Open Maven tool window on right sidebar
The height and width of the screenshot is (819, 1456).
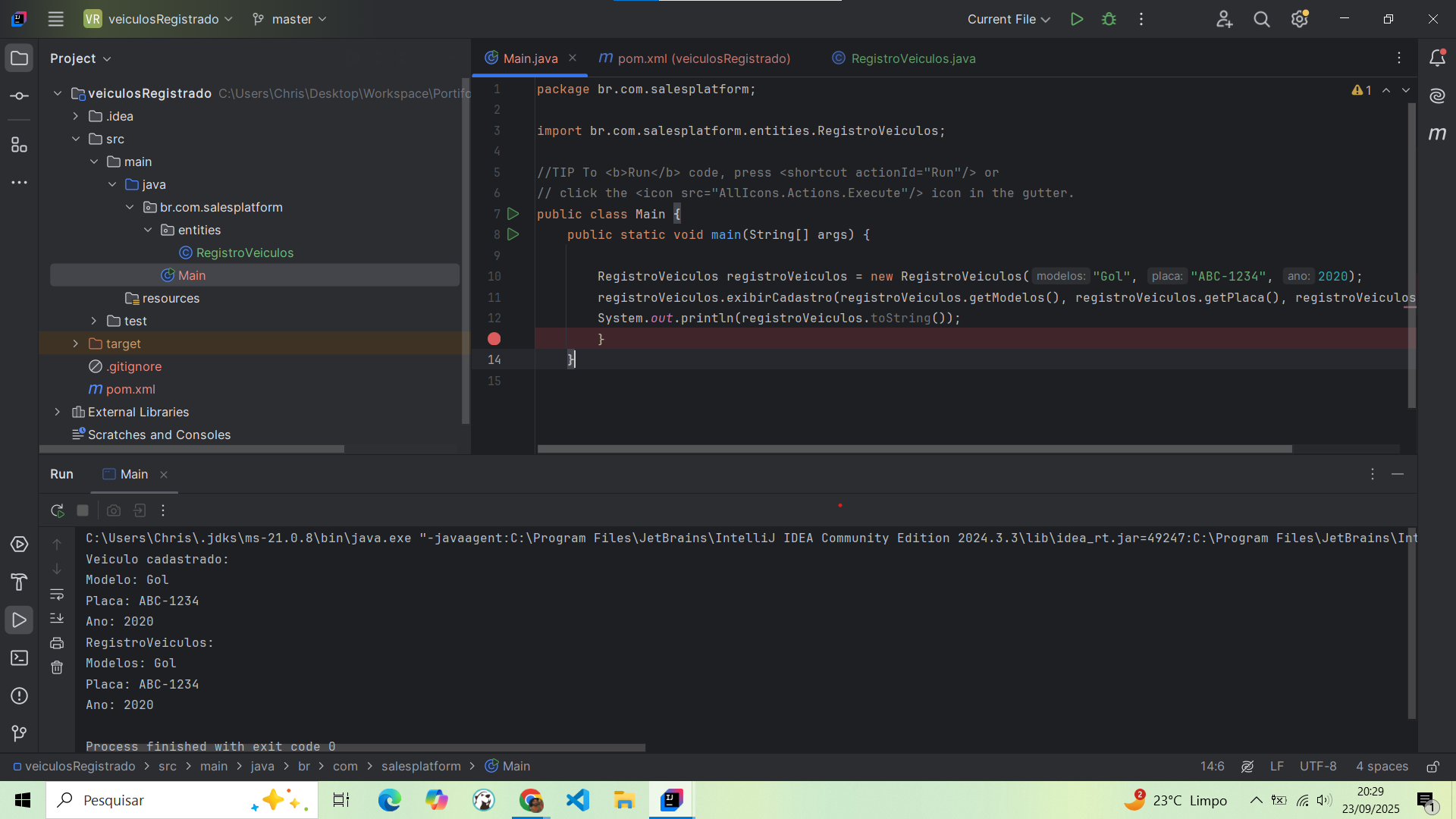(x=1437, y=133)
